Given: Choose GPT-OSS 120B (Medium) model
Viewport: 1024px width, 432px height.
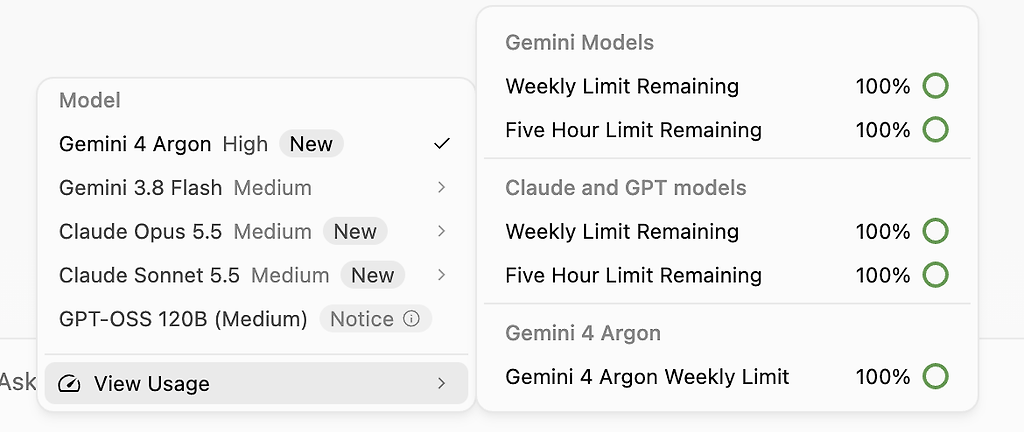Looking at the screenshot, I should pos(256,318).
